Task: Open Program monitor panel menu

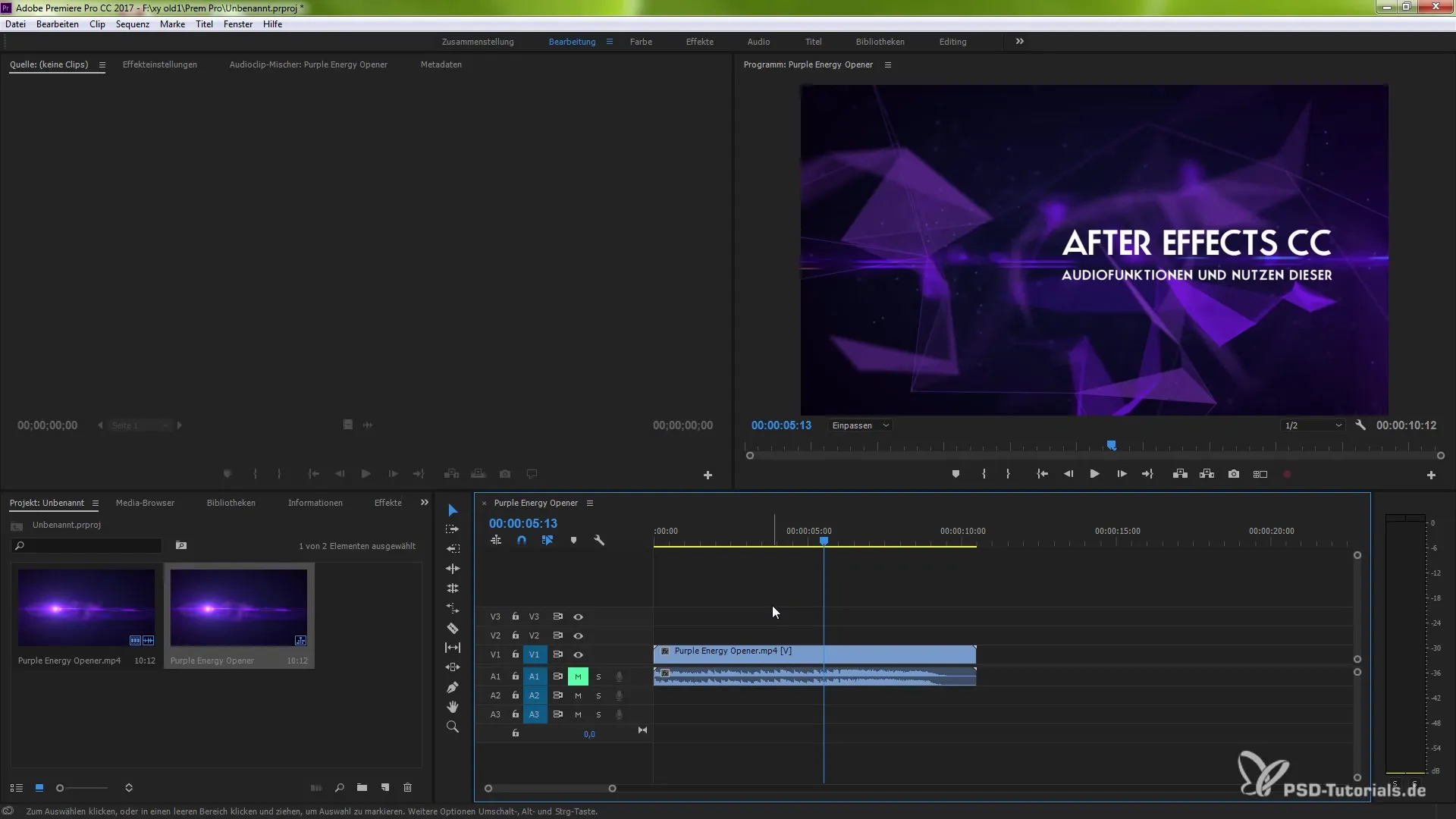Action: (x=888, y=64)
